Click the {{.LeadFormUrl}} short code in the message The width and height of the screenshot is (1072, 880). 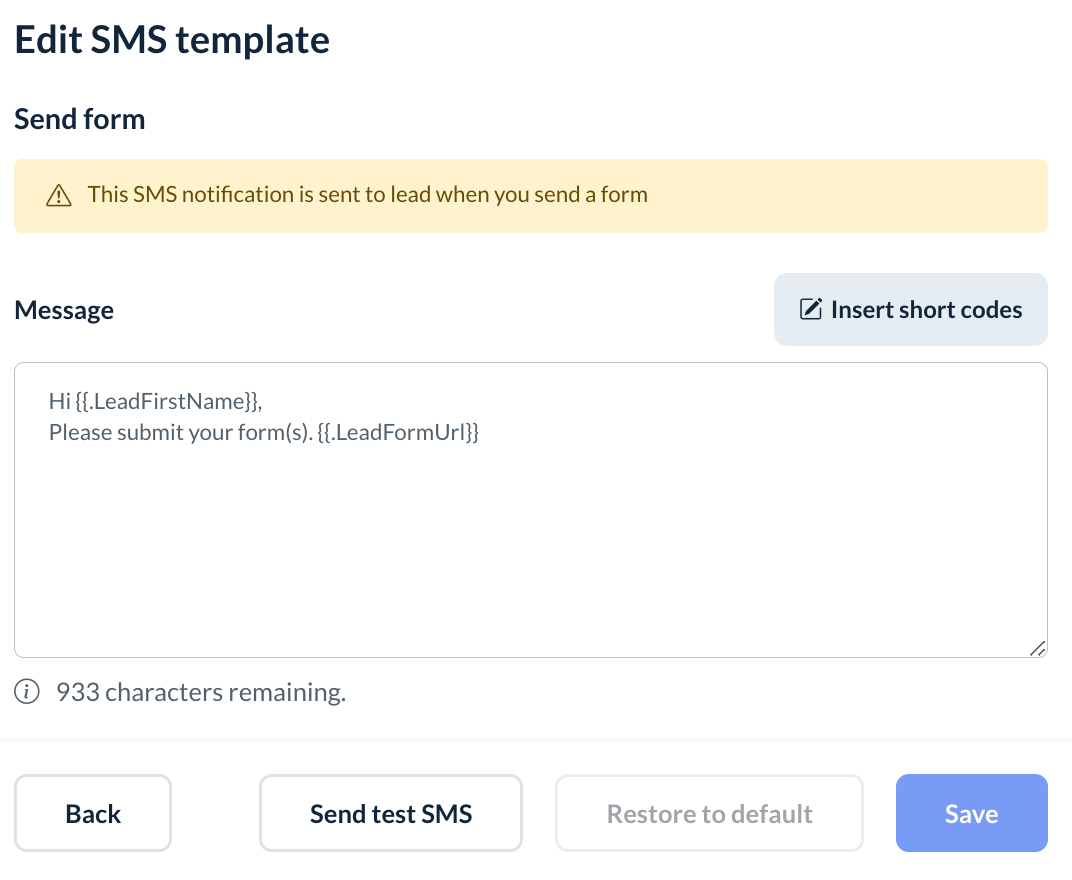(398, 434)
